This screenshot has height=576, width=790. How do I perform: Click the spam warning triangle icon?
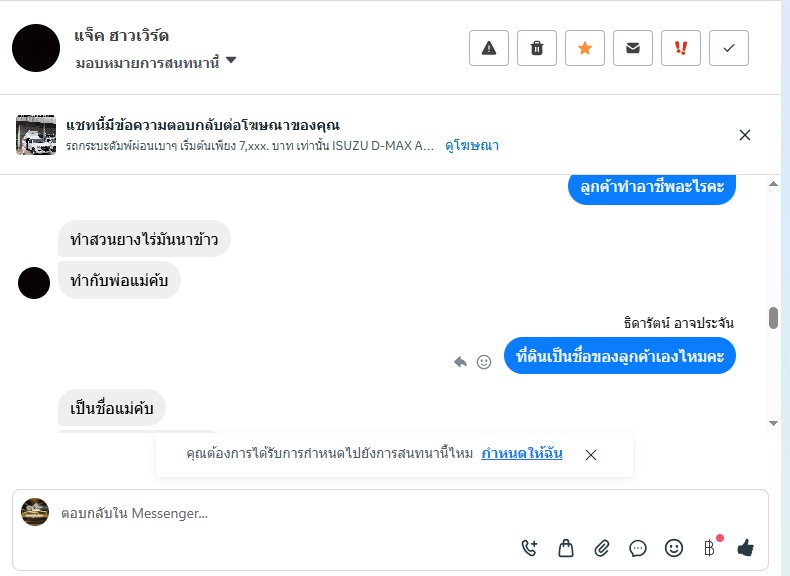(x=489, y=48)
